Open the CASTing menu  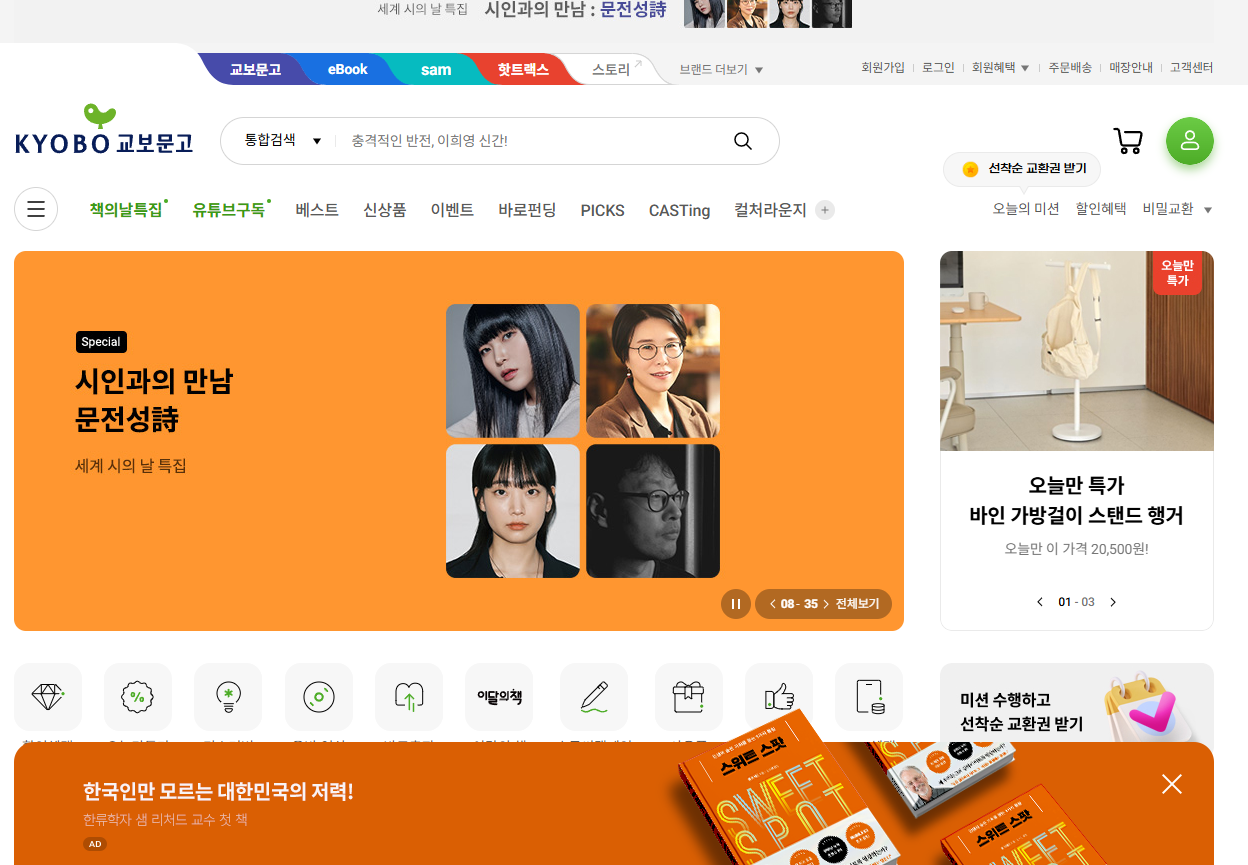pyautogui.click(x=679, y=210)
